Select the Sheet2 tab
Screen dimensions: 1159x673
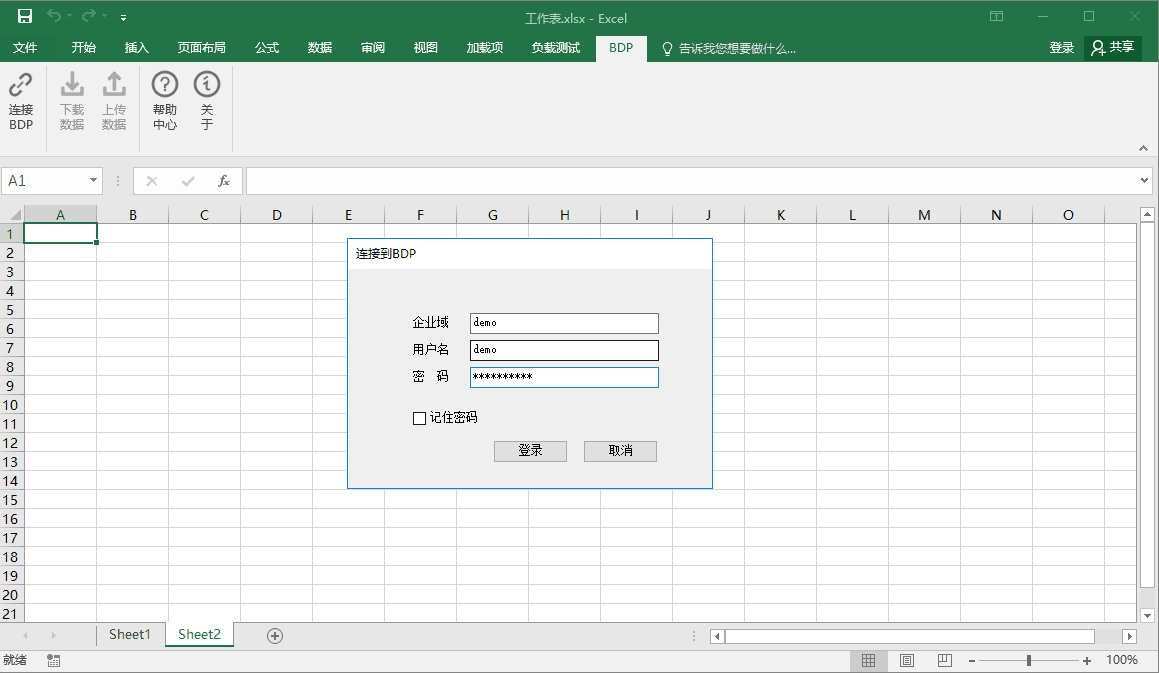point(199,635)
